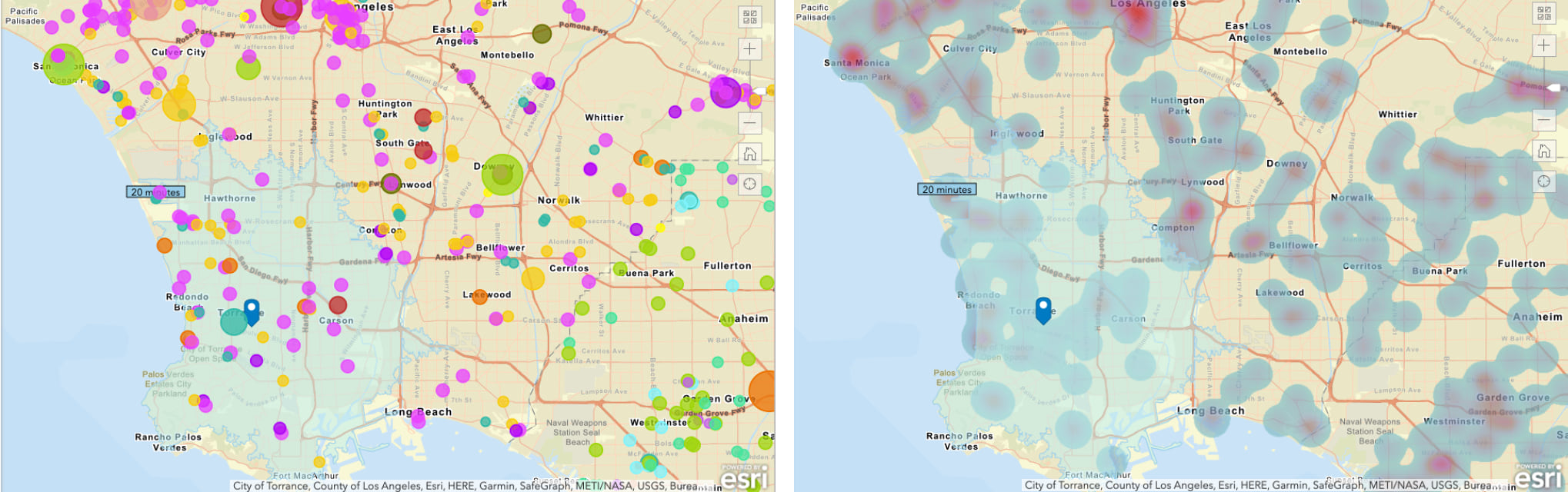Click 'Compton' label on right heatmap
Viewport: 1568px width, 492px height.
pos(1173,228)
